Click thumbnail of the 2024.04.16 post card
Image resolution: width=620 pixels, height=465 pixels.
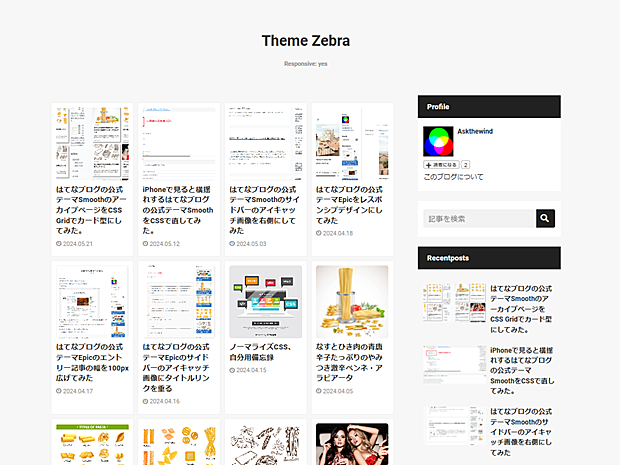pyautogui.click(x=179, y=302)
